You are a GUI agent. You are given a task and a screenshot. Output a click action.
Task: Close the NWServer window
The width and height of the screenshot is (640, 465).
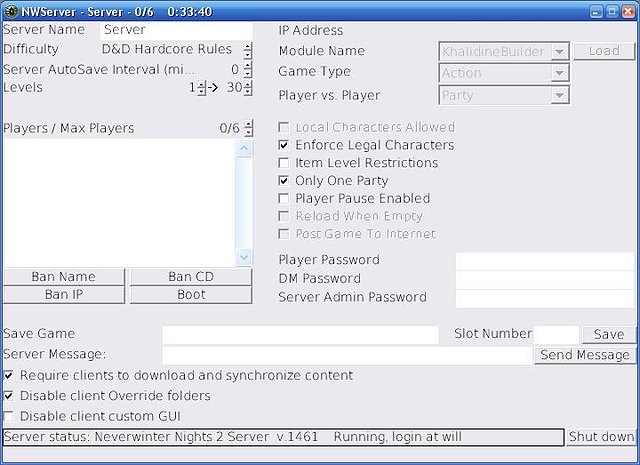click(x=628, y=11)
